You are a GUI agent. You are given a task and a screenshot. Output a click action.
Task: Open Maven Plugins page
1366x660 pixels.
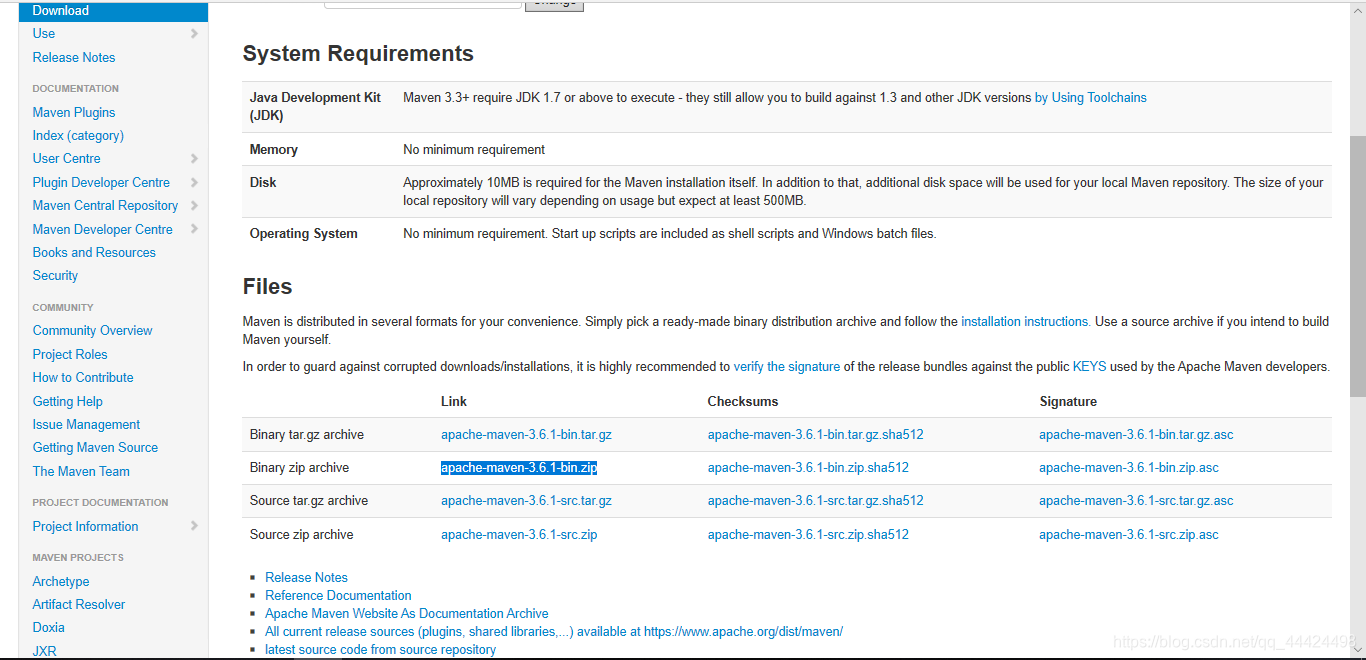point(74,113)
